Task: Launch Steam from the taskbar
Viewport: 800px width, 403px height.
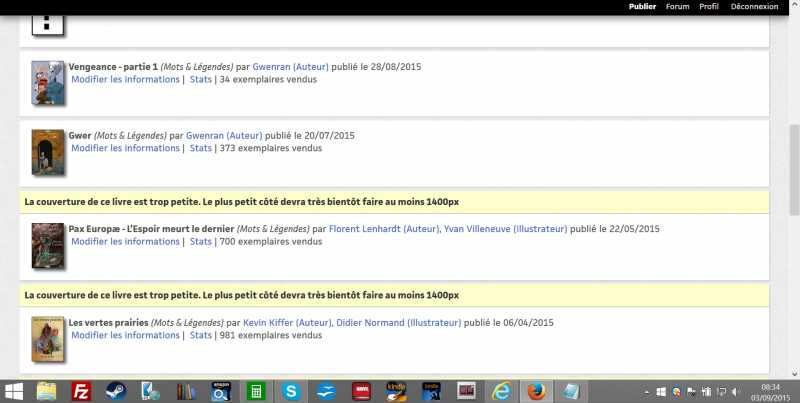Action: tap(115, 390)
